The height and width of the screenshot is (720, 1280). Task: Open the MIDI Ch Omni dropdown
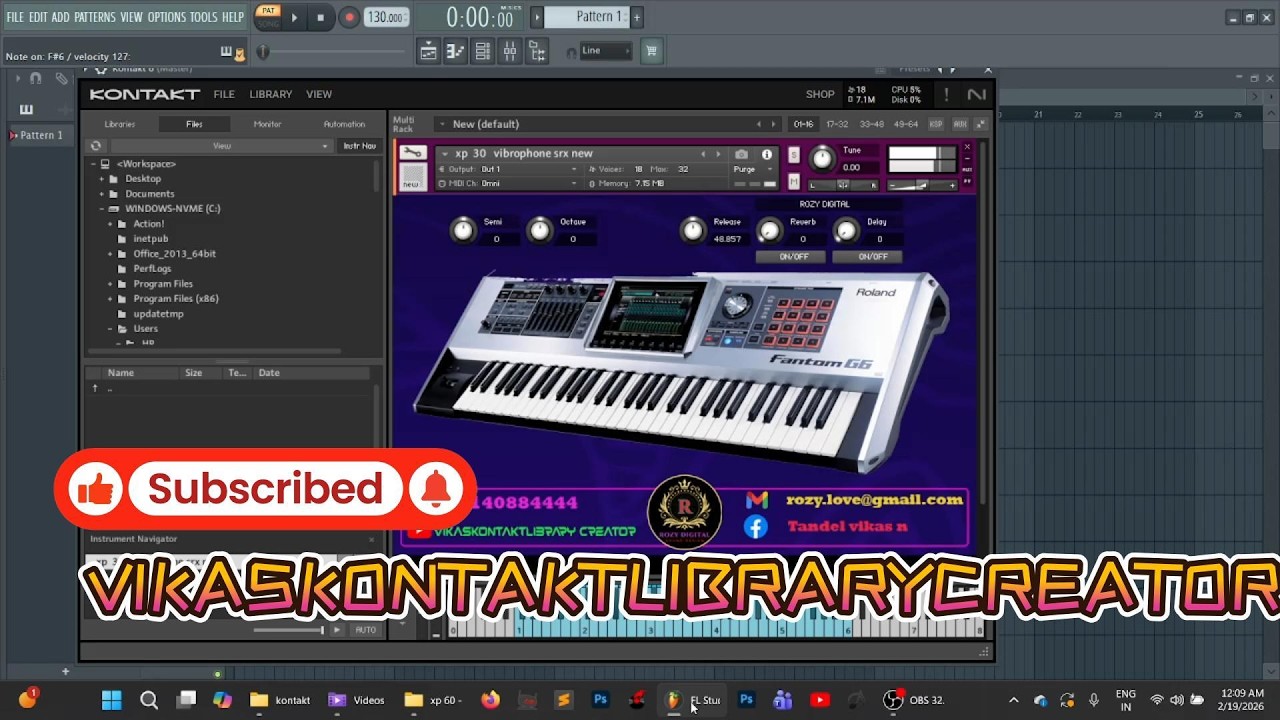512,184
